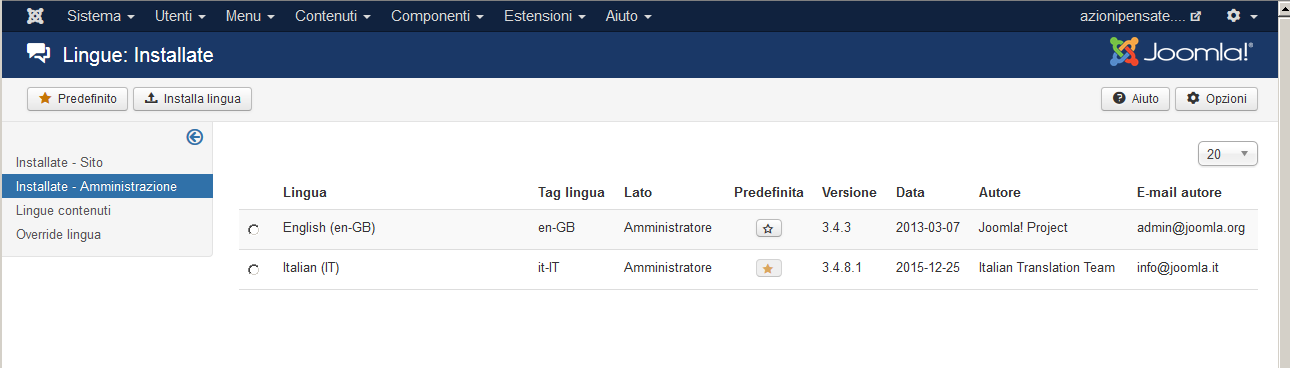Open the Contenuti menu

pos(332,16)
